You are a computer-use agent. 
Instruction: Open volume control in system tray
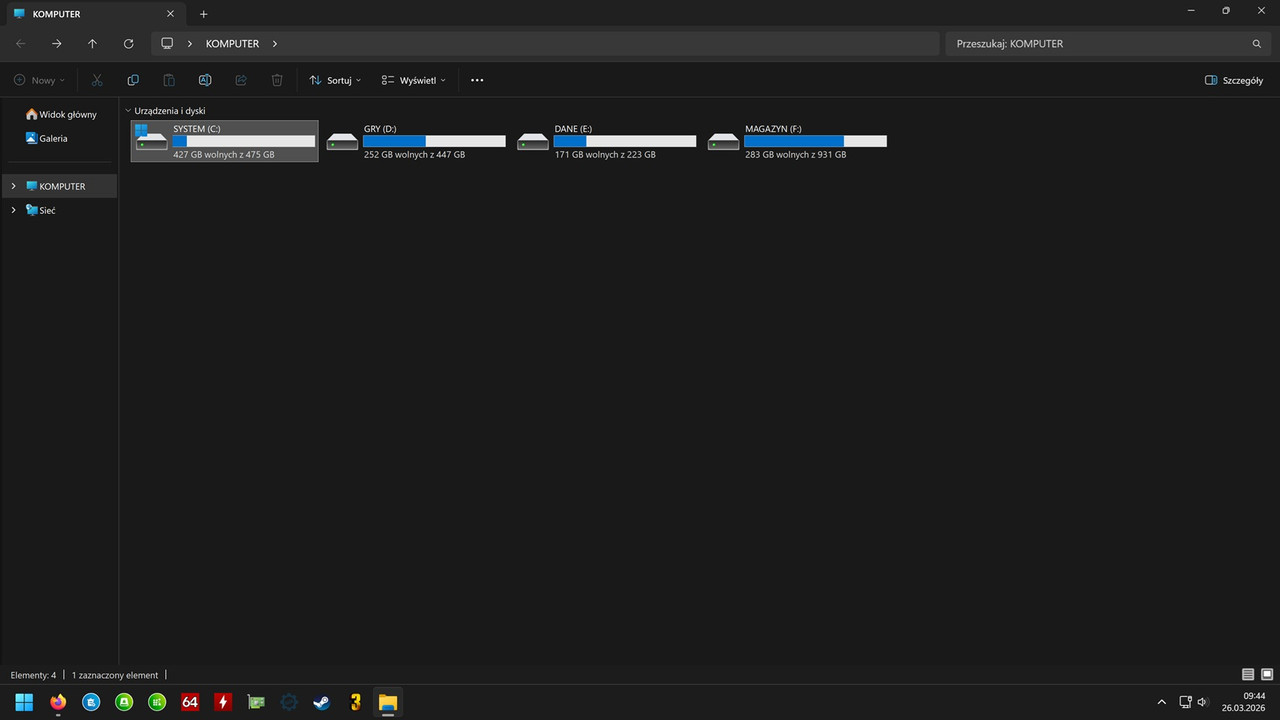(x=1202, y=702)
